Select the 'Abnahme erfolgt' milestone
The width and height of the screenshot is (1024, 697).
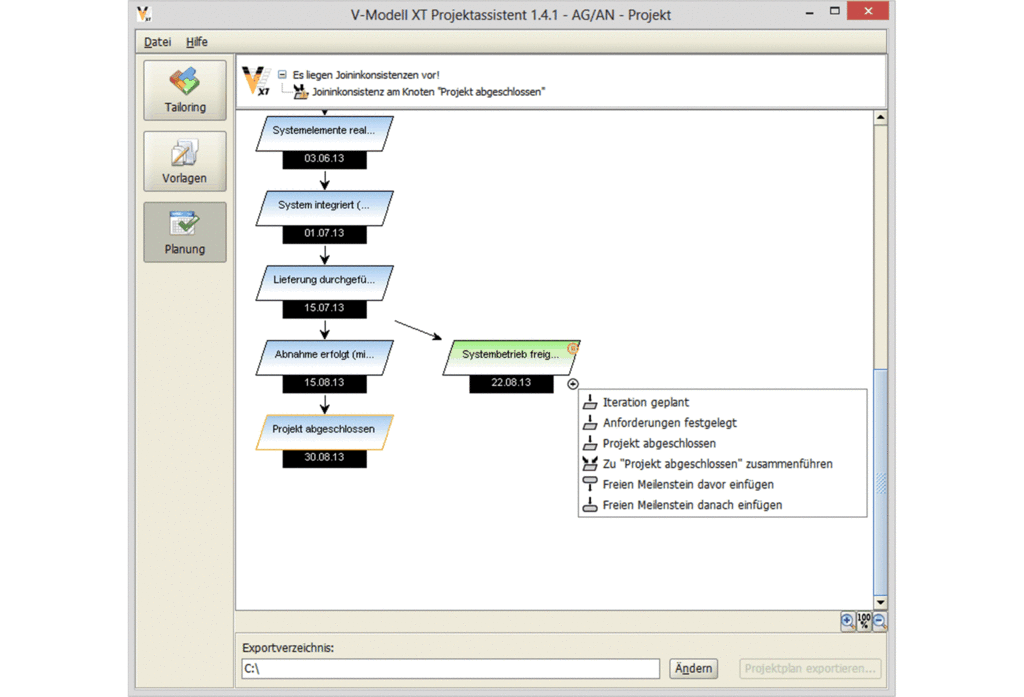(324, 357)
